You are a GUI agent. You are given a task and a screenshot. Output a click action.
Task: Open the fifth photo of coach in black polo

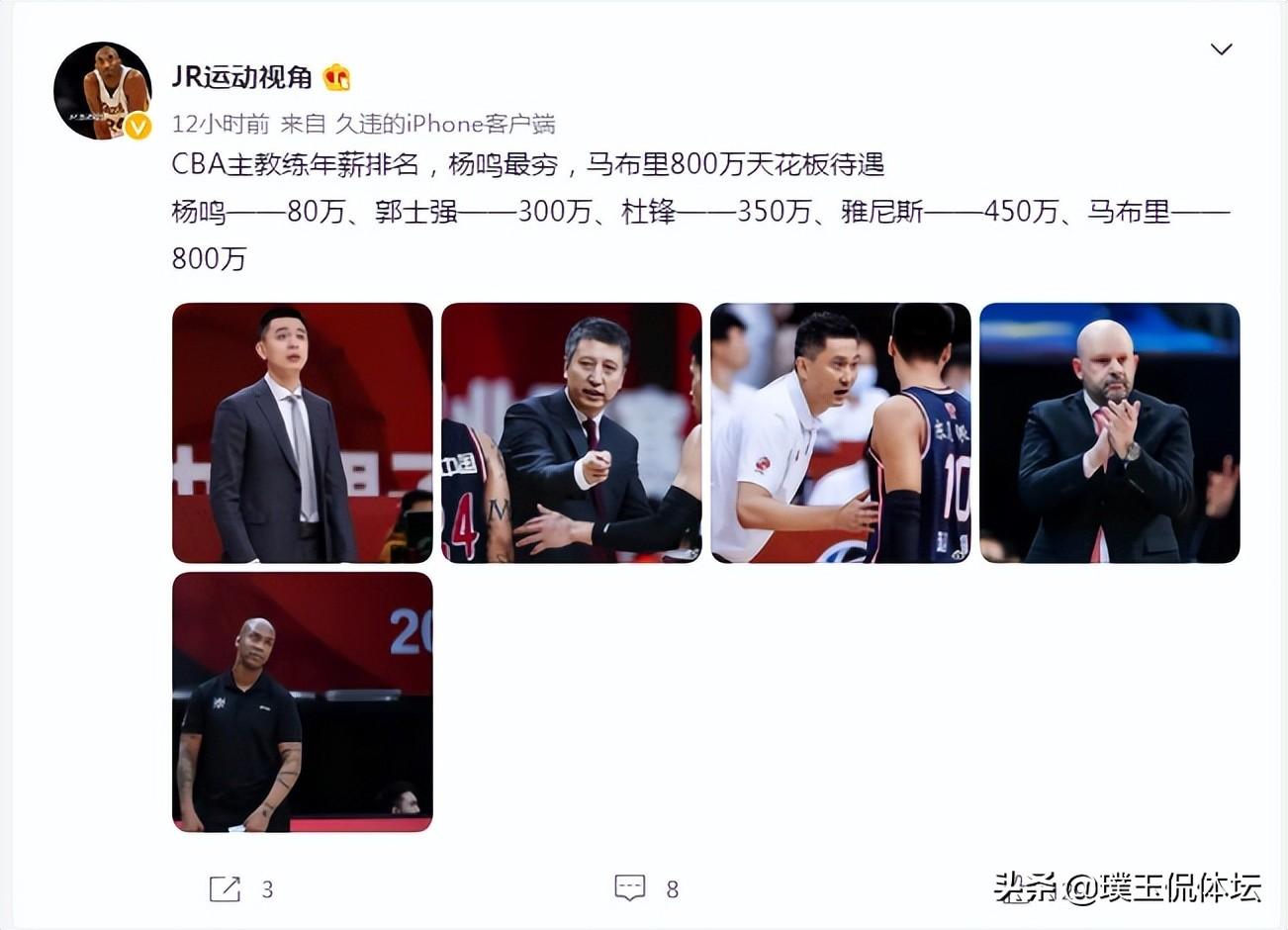(303, 701)
